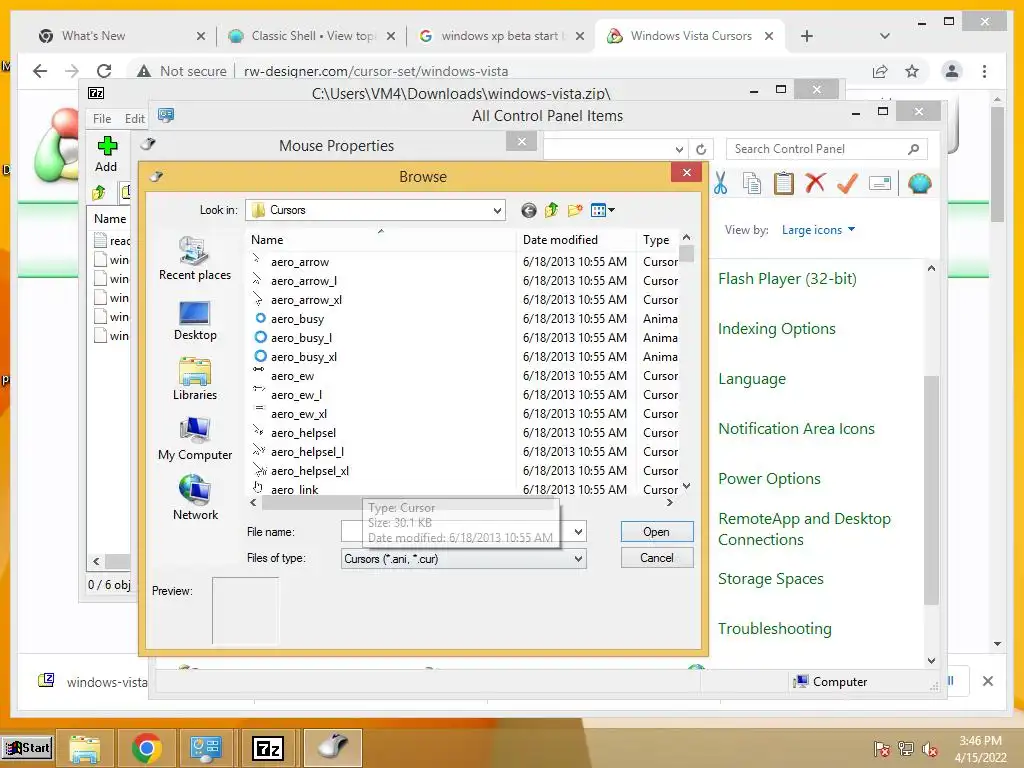Viewport: 1024px width, 768px height.
Task: Open a new Chrome tab
Action: [807, 36]
